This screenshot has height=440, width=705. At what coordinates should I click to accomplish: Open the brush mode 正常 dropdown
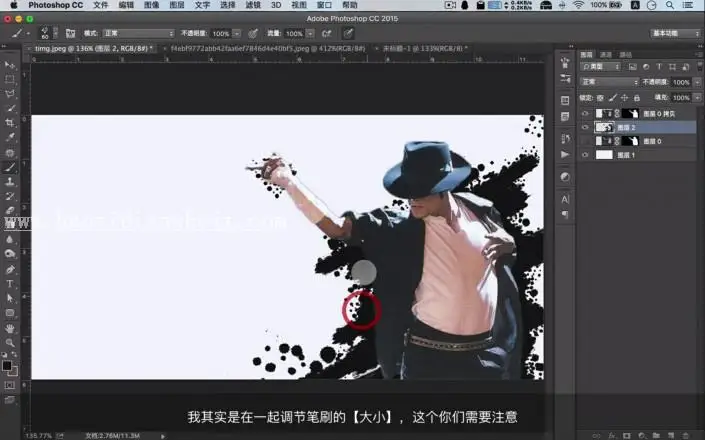point(138,33)
